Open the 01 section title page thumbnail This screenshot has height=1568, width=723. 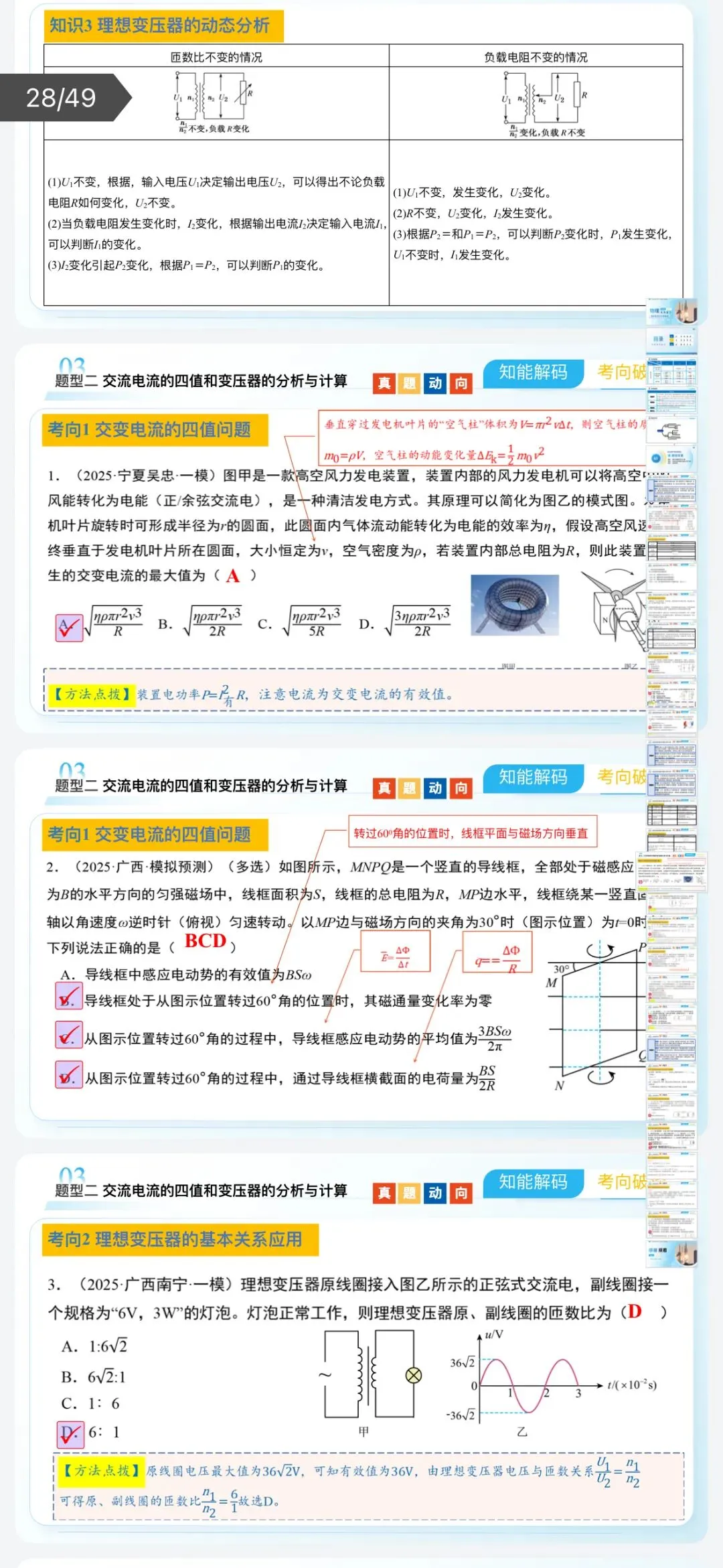pyautogui.click(x=672, y=459)
